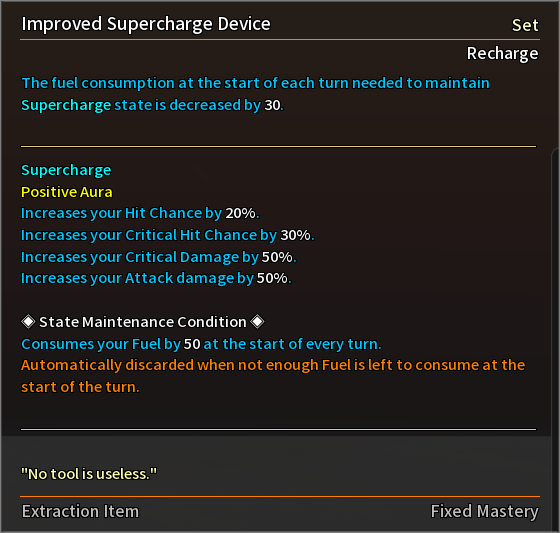Click the orange Automatically discarded warning text

click(x=273, y=376)
